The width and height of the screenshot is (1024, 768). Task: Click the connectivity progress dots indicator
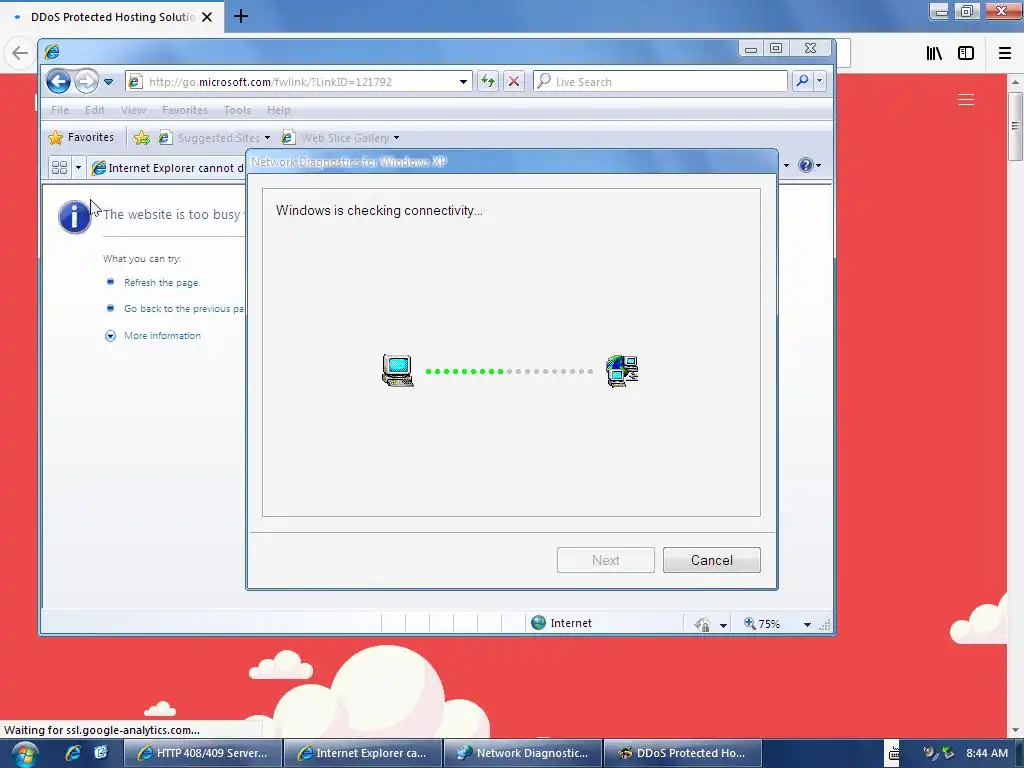tap(509, 372)
